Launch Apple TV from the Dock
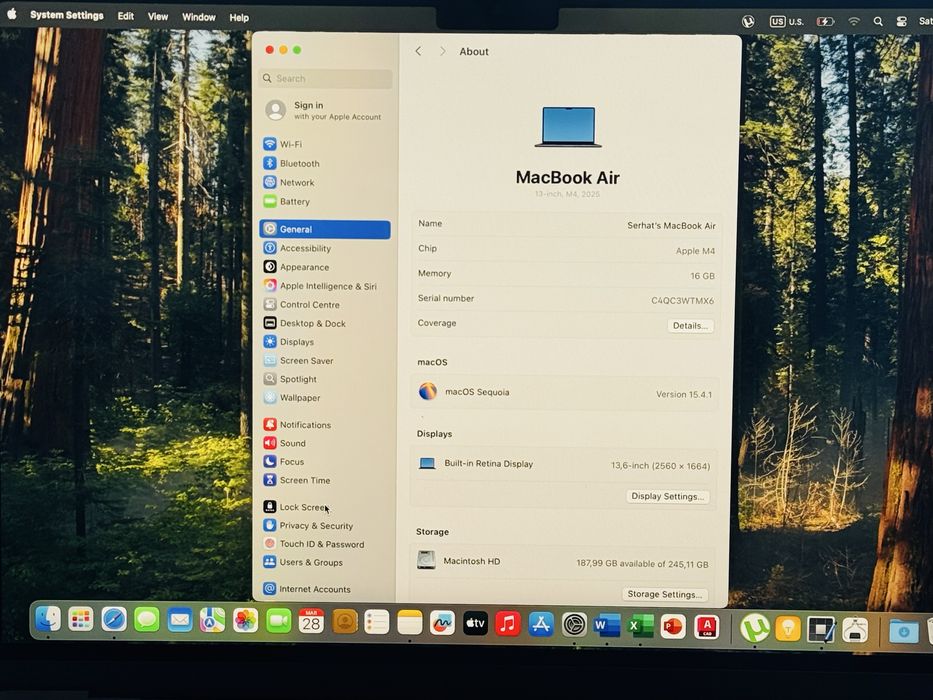 [475, 624]
